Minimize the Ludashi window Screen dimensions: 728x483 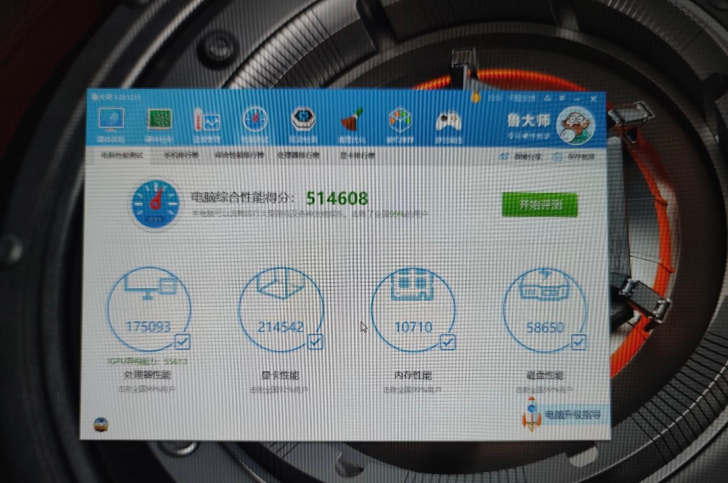pyautogui.click(x=577, y=99)
